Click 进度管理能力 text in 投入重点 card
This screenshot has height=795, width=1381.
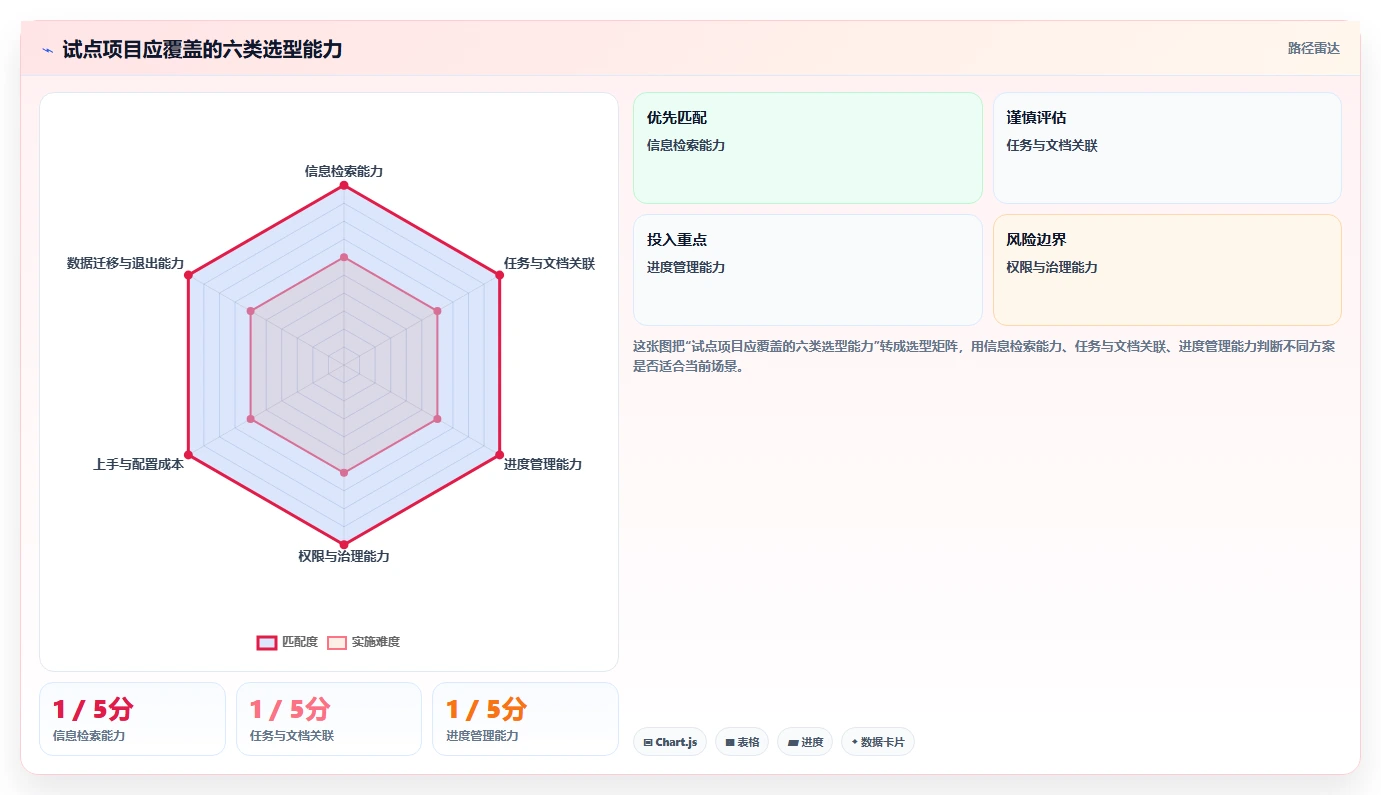(x=686, y=267)
